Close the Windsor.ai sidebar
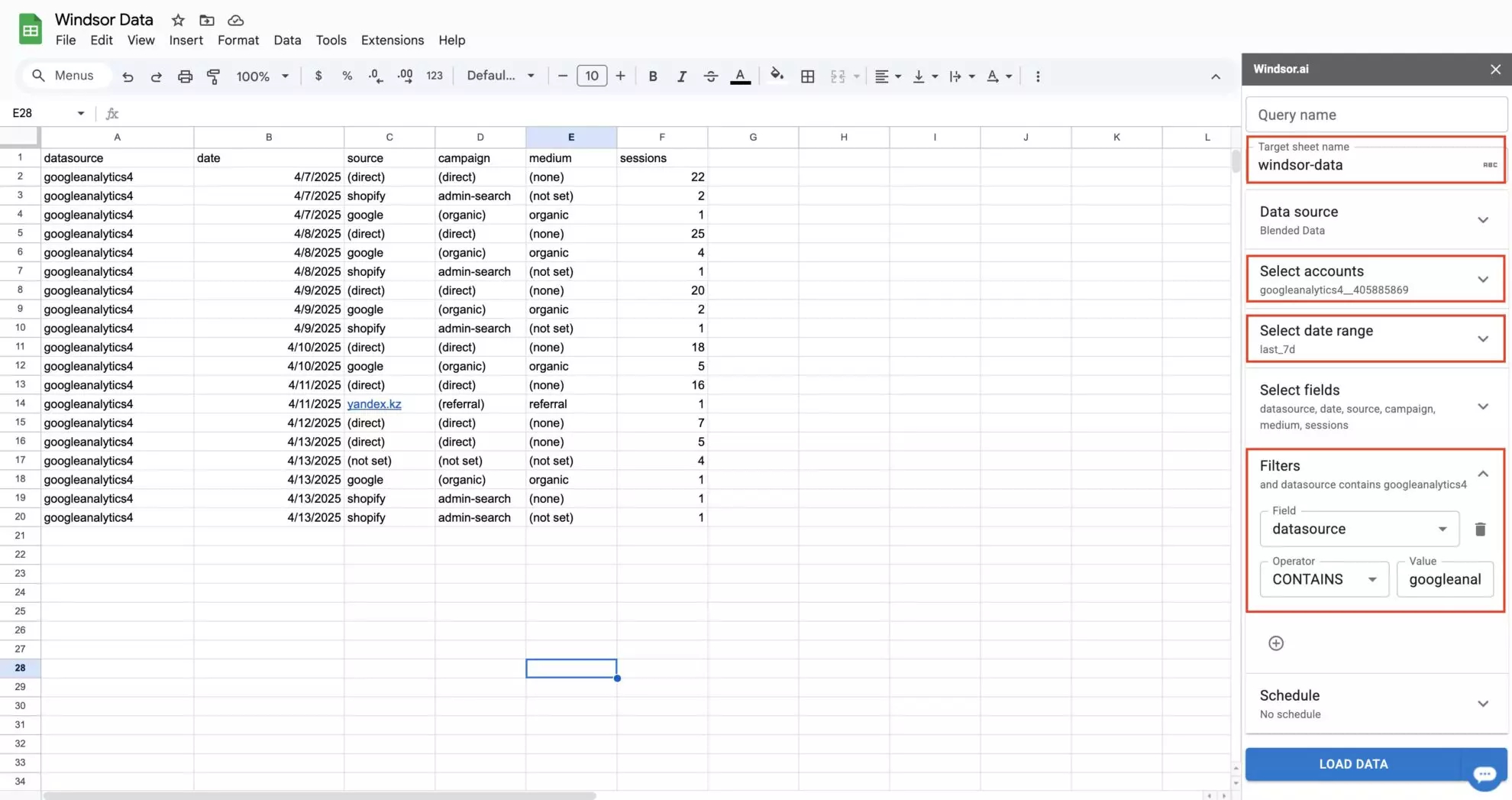The height and width of the screenshot is (800, 1512). coord(1495,70)
